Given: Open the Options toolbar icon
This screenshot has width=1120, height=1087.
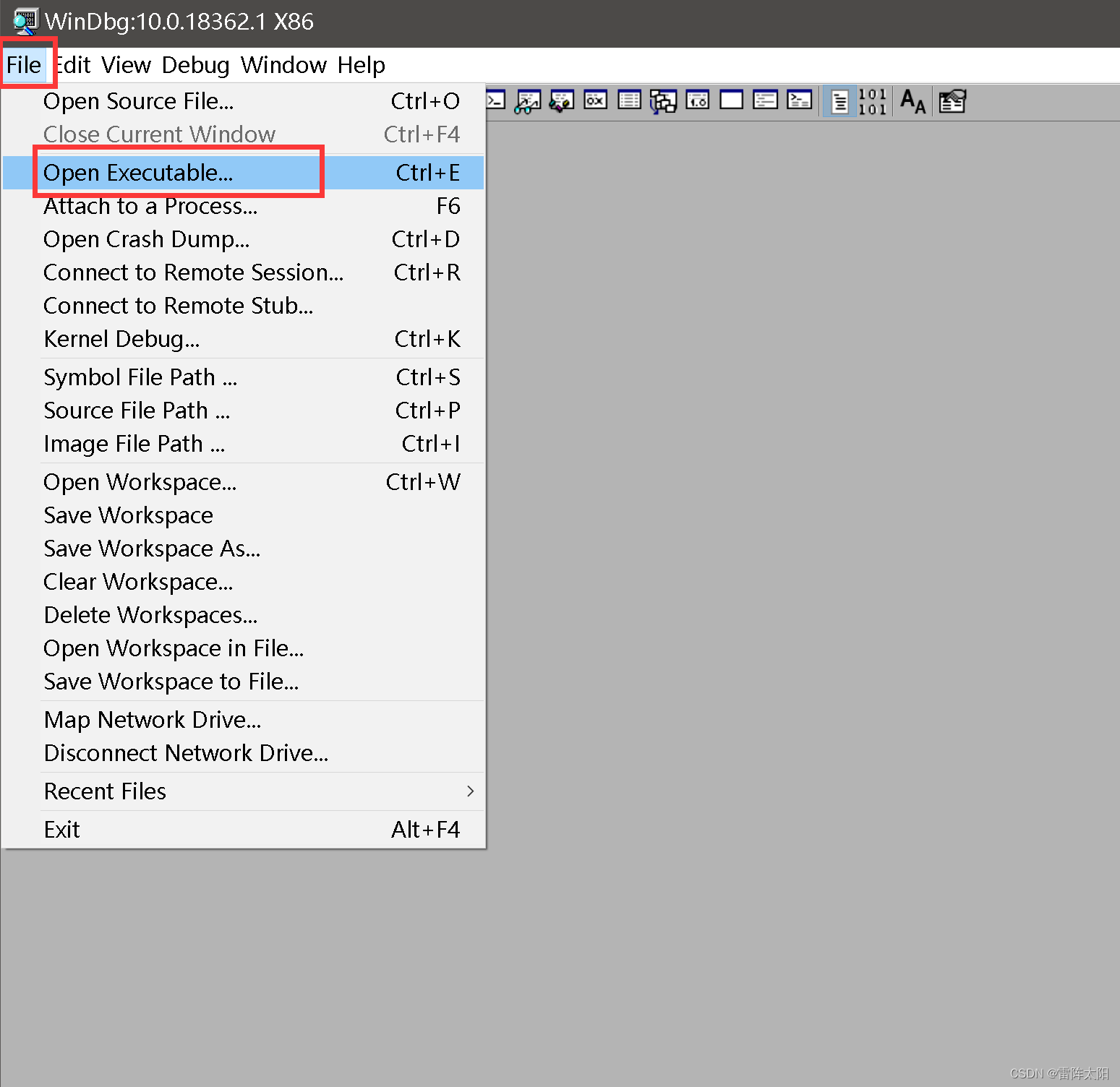Looking at the screenshot, I should (x=952, y=101).
